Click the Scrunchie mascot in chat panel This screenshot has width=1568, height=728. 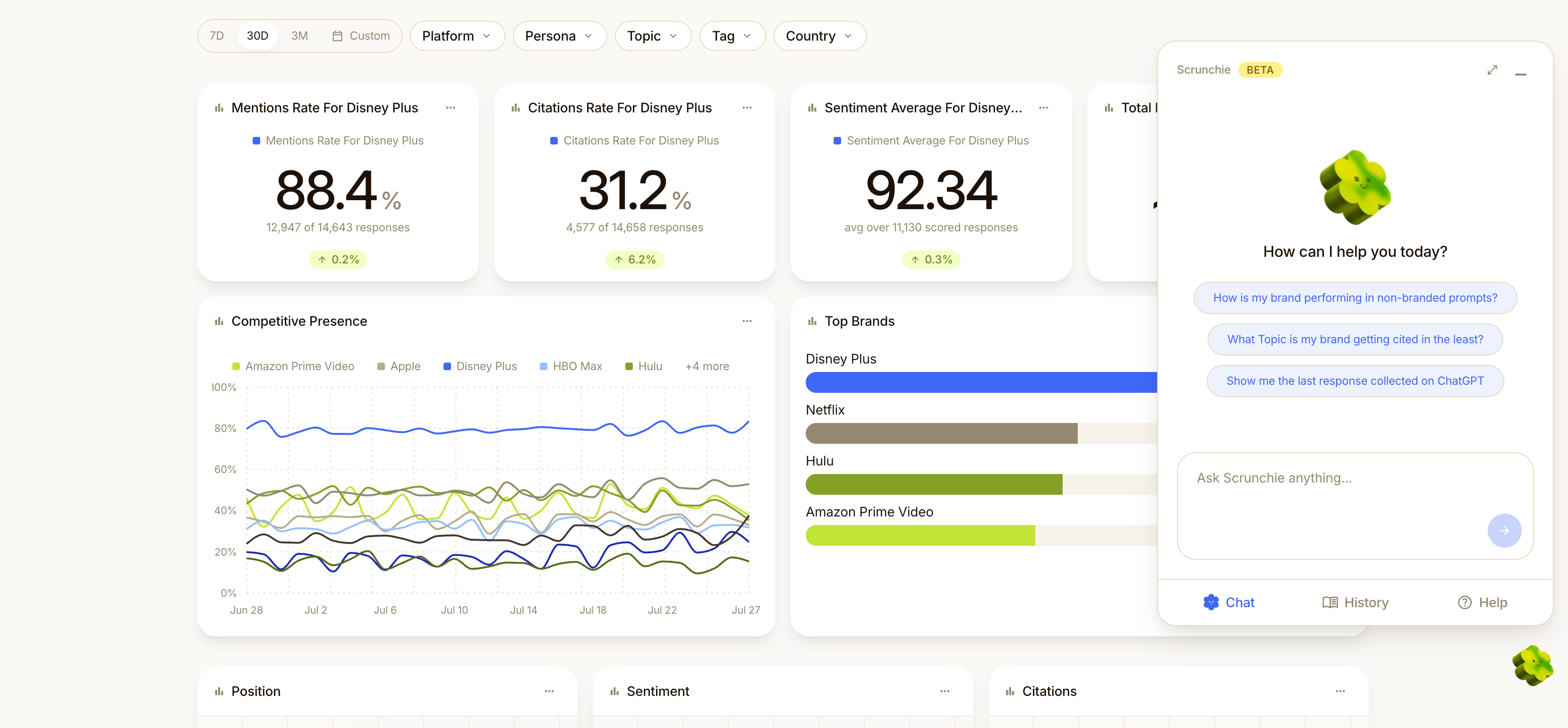[1355, 187]
